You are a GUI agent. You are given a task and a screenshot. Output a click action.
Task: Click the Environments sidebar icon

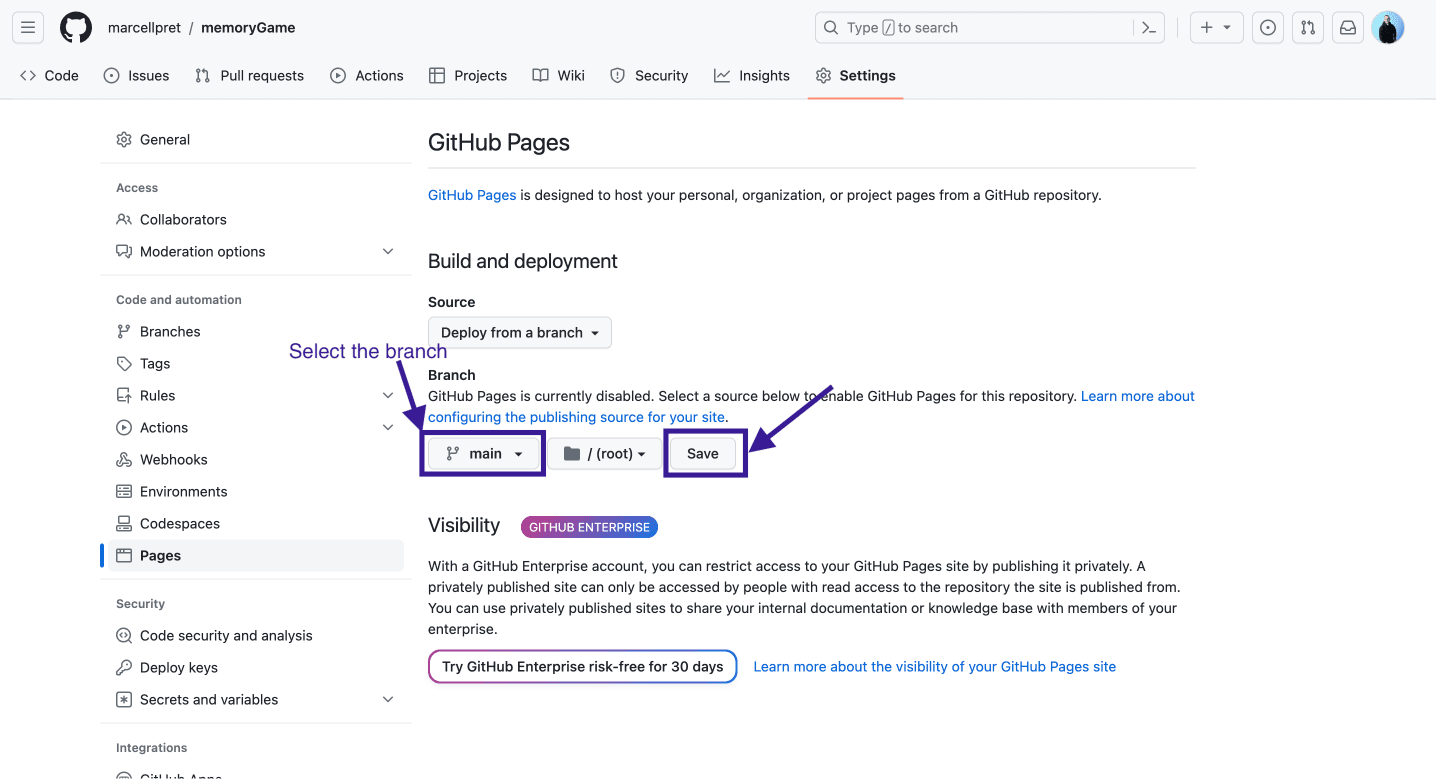pos(123,491)
